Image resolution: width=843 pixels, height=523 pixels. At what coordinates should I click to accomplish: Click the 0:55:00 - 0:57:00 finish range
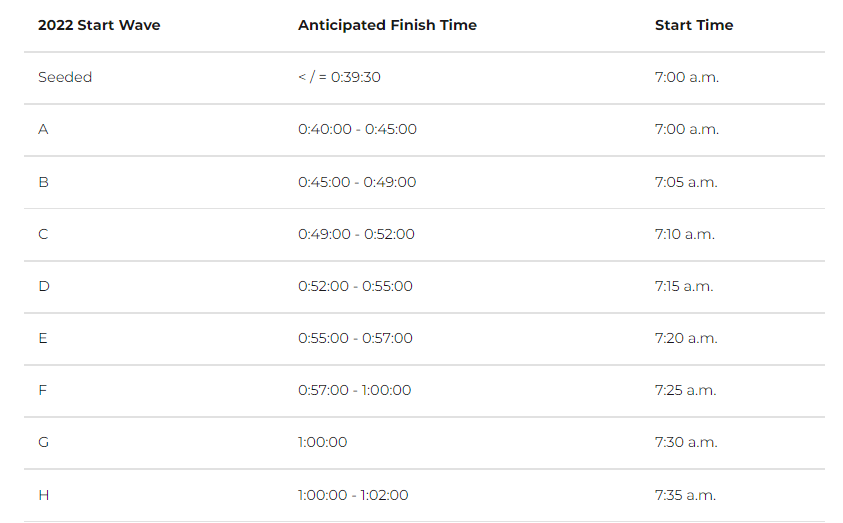(355, 338)
